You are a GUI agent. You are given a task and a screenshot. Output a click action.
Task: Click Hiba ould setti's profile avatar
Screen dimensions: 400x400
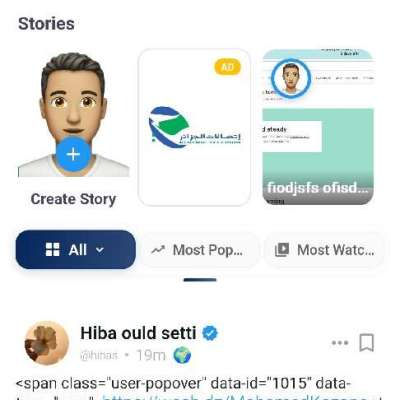click(x=47, y=343)
